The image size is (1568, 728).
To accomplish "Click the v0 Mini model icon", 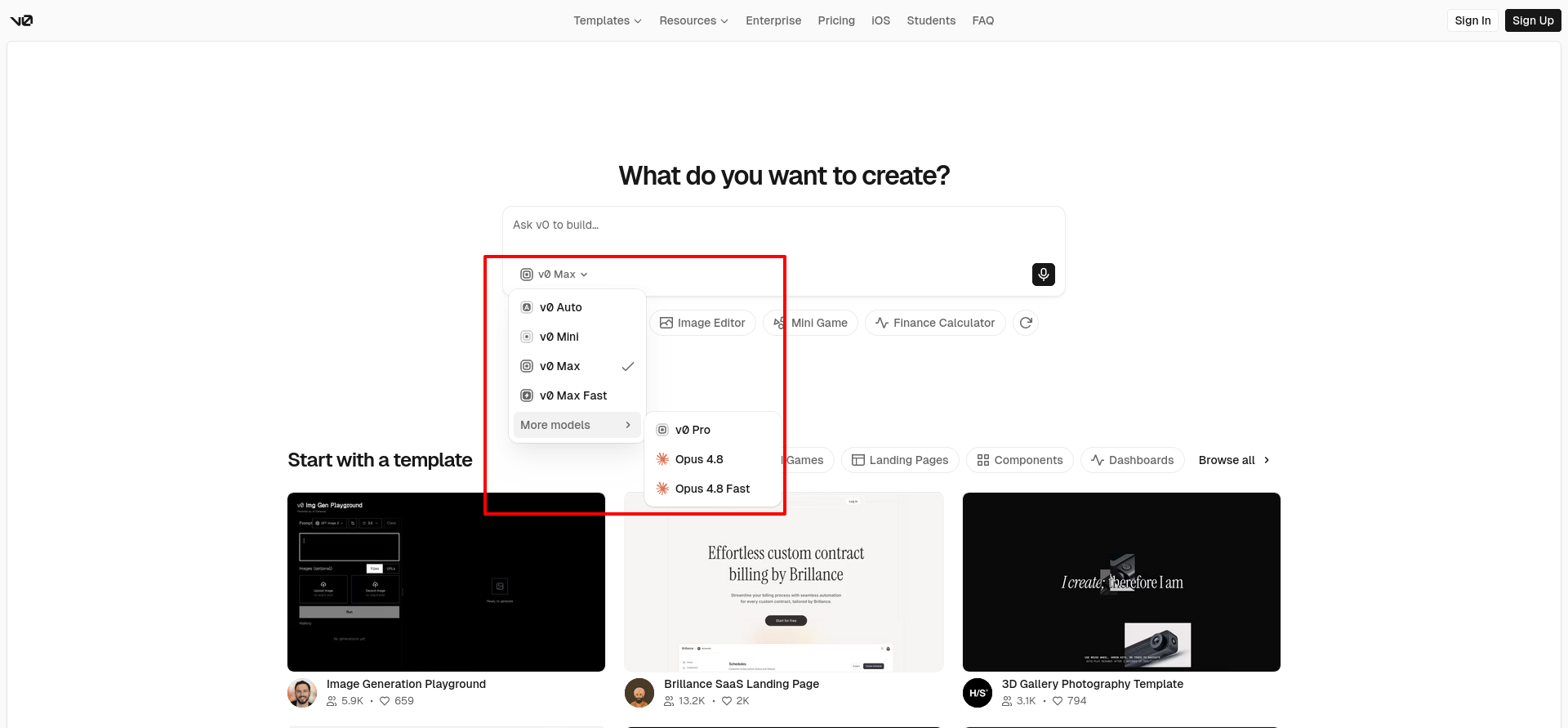I will click(527, 337).
